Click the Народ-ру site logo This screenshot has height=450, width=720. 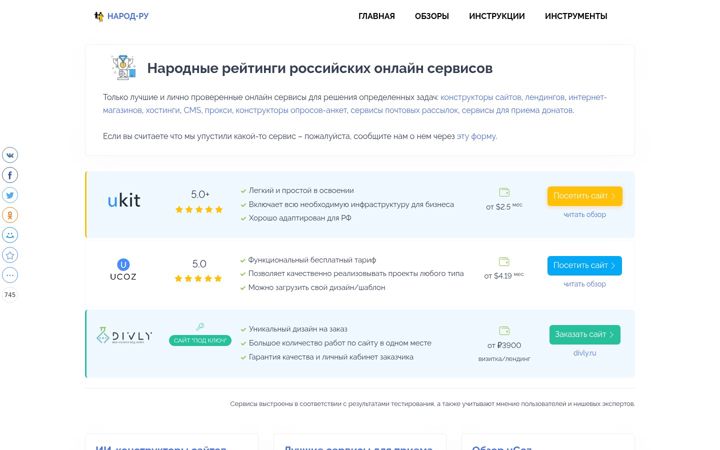coord(122,16)
